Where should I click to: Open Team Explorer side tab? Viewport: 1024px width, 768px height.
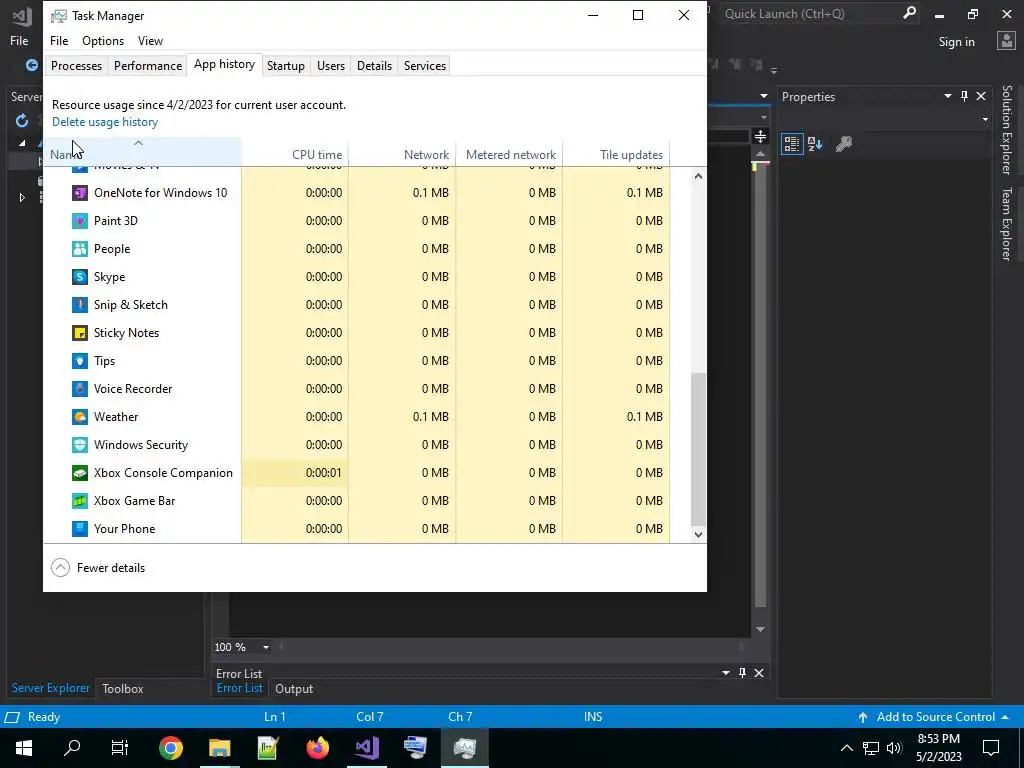click(x=1007, y=224)
